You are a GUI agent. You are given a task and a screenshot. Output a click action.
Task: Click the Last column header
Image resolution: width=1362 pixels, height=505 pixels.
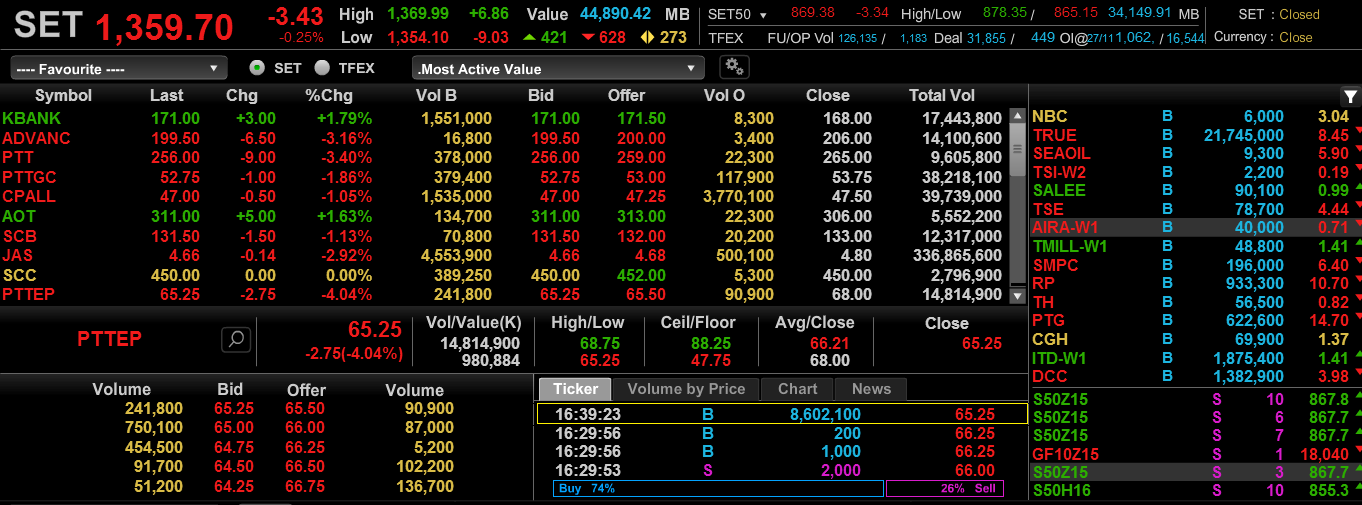[167, 96]
